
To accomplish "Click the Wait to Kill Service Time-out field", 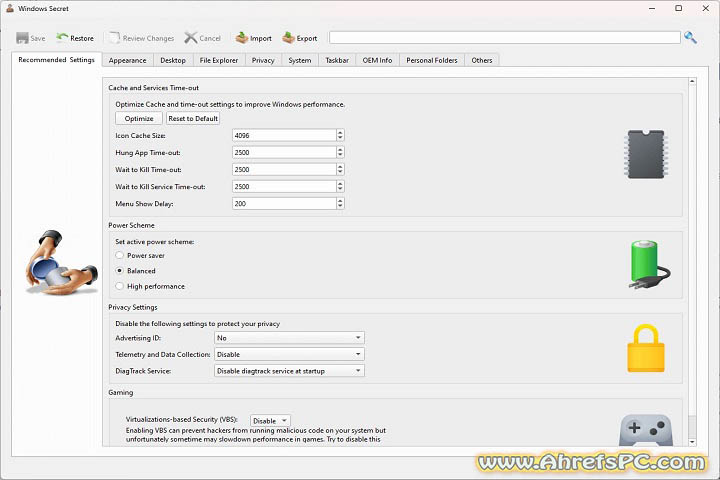I will click(x=284, y=186).
